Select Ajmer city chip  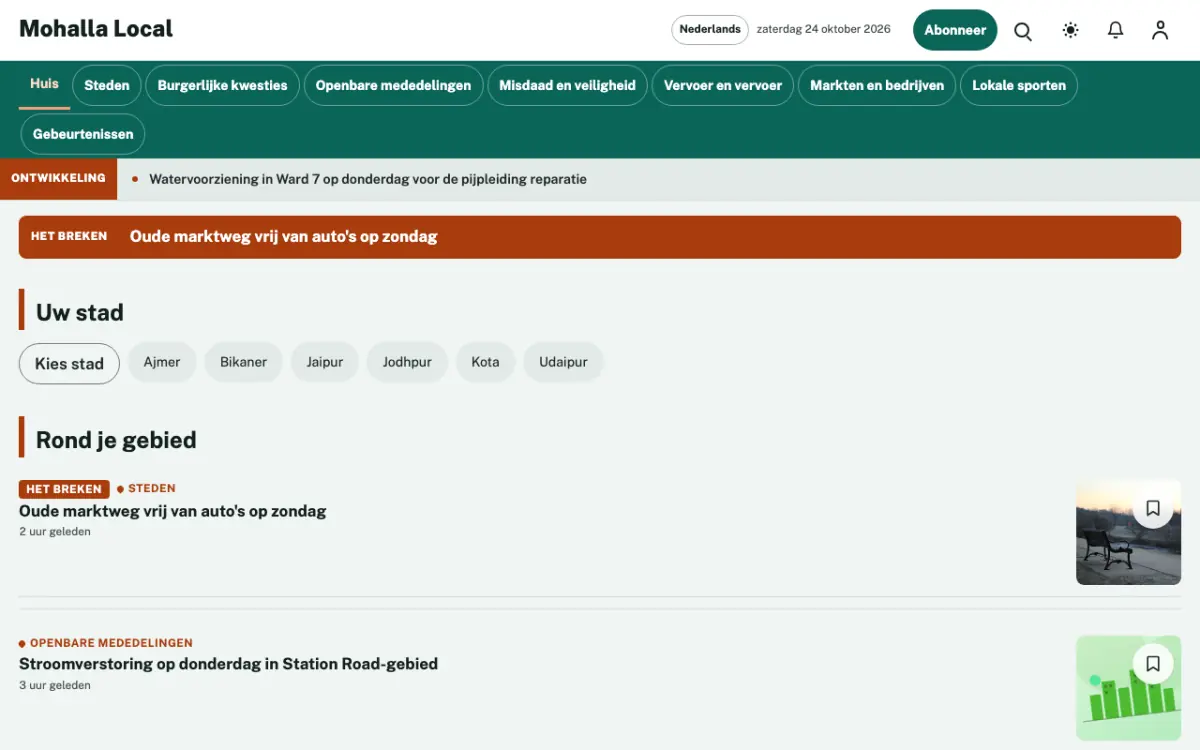pyautogui.click(x=162, y=362)
